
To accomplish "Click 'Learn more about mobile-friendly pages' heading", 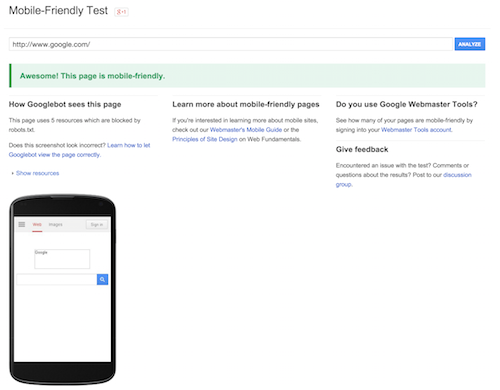I will point(246,104).
